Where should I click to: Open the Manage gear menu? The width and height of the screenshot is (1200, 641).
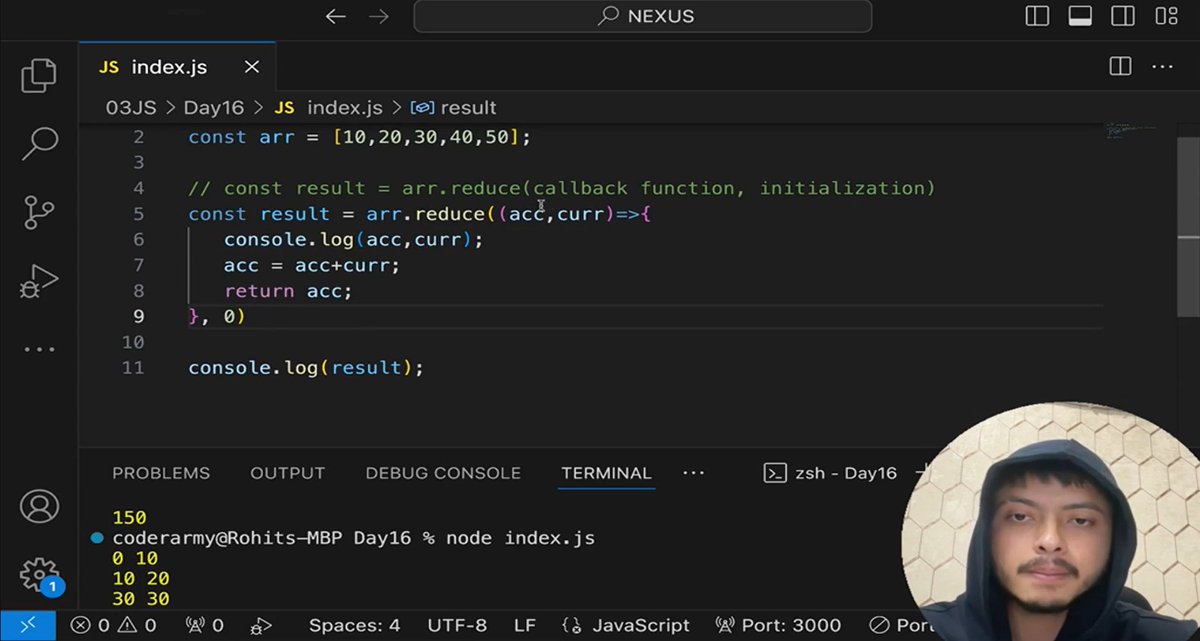click(x=39, y=575)
